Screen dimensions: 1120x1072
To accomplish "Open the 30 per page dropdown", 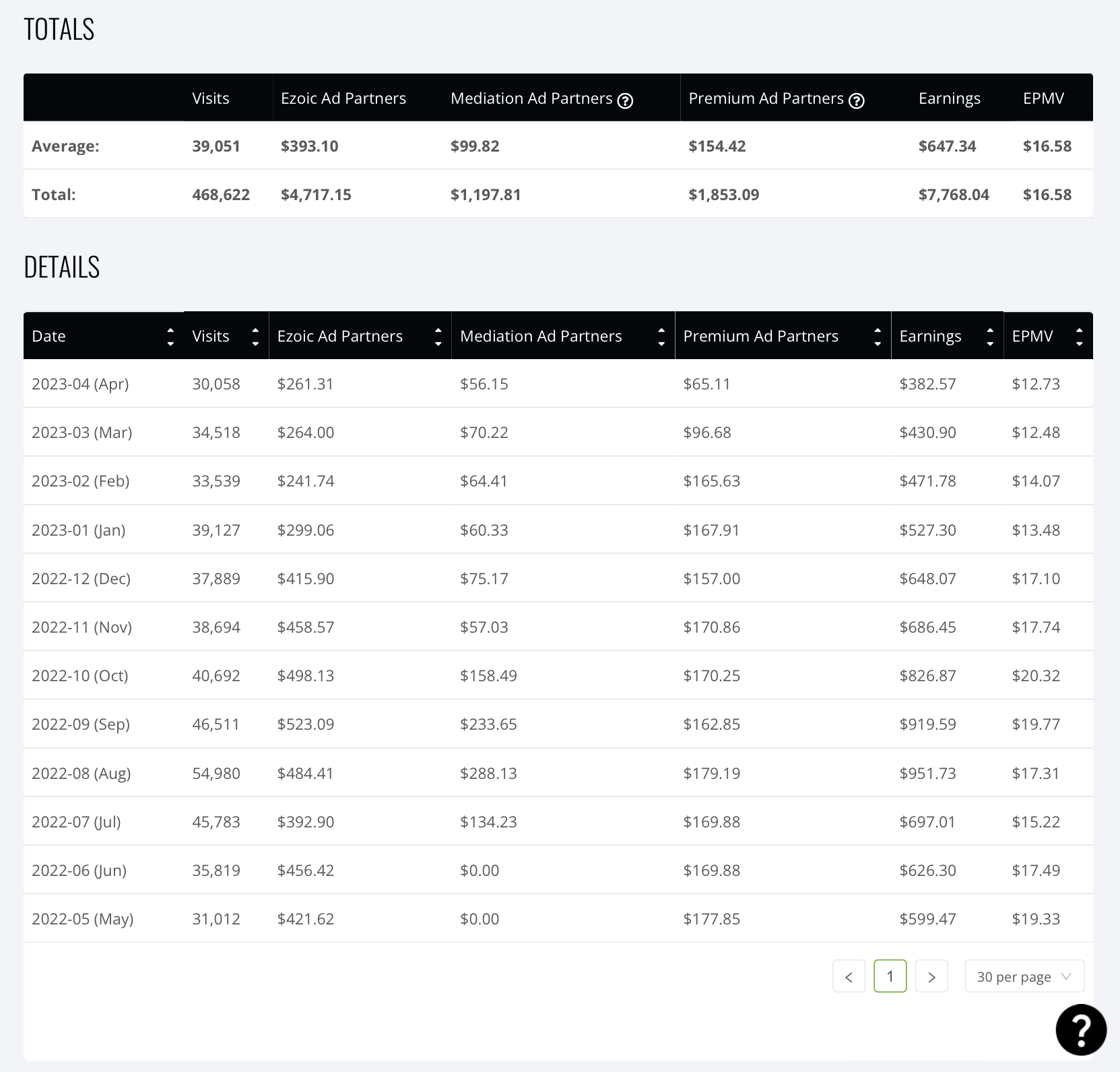I will click(1024, 976).
